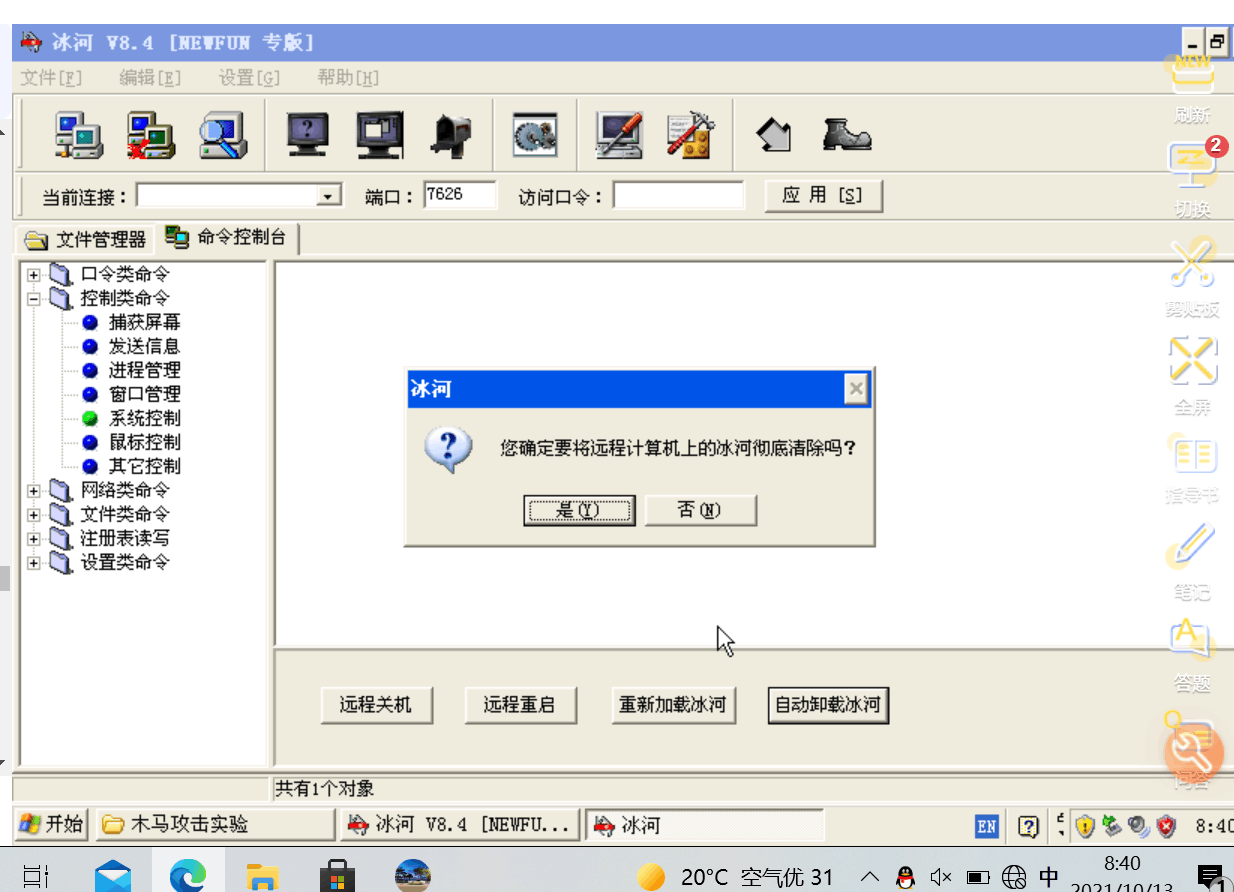Click the hammer local settings icon

691,135
